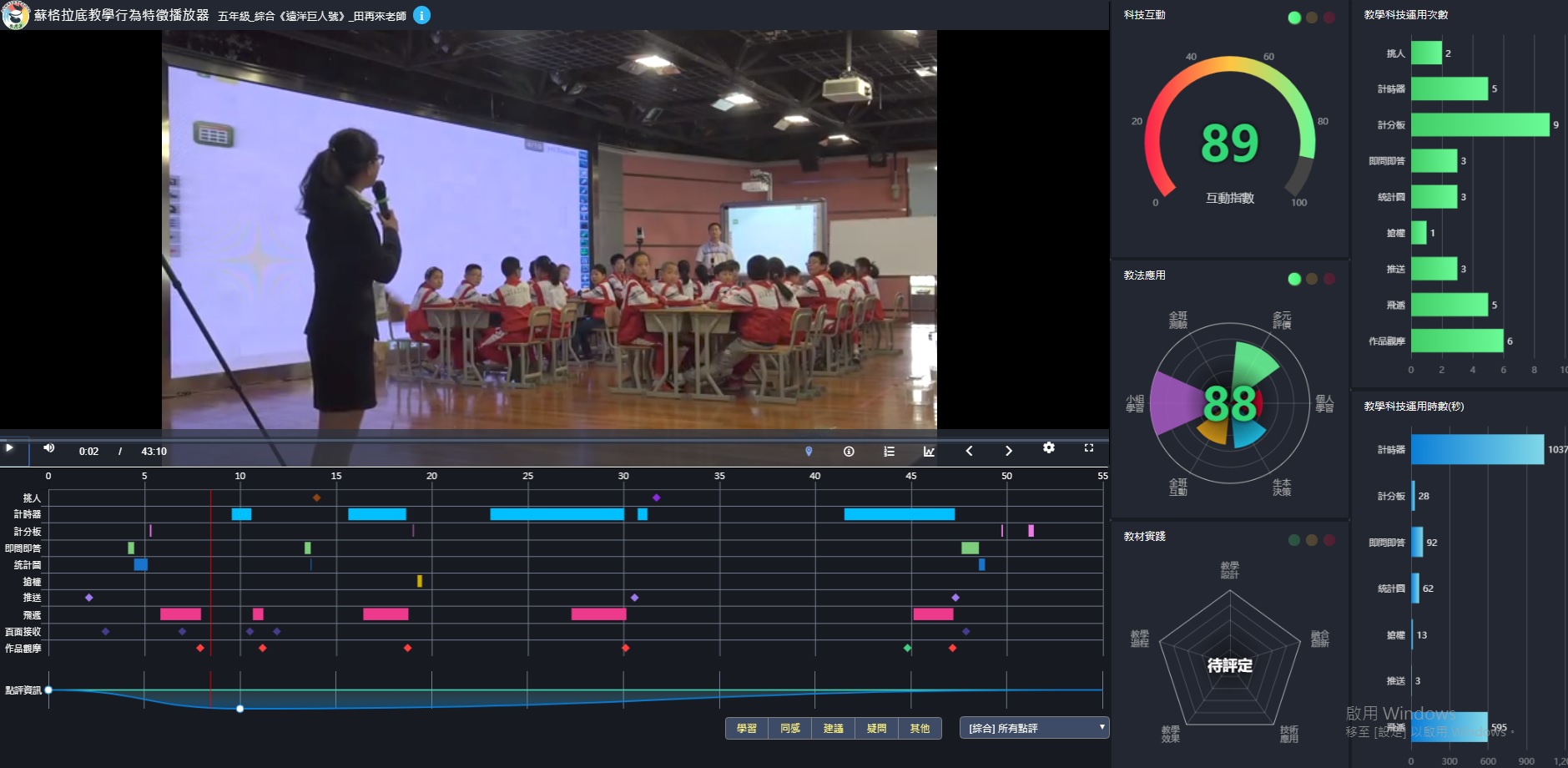This screenshot has height=768, width=1568.
Task: Click the 計時器 bar between minutes 42 and 47
Action: click(x=900, y=514)
